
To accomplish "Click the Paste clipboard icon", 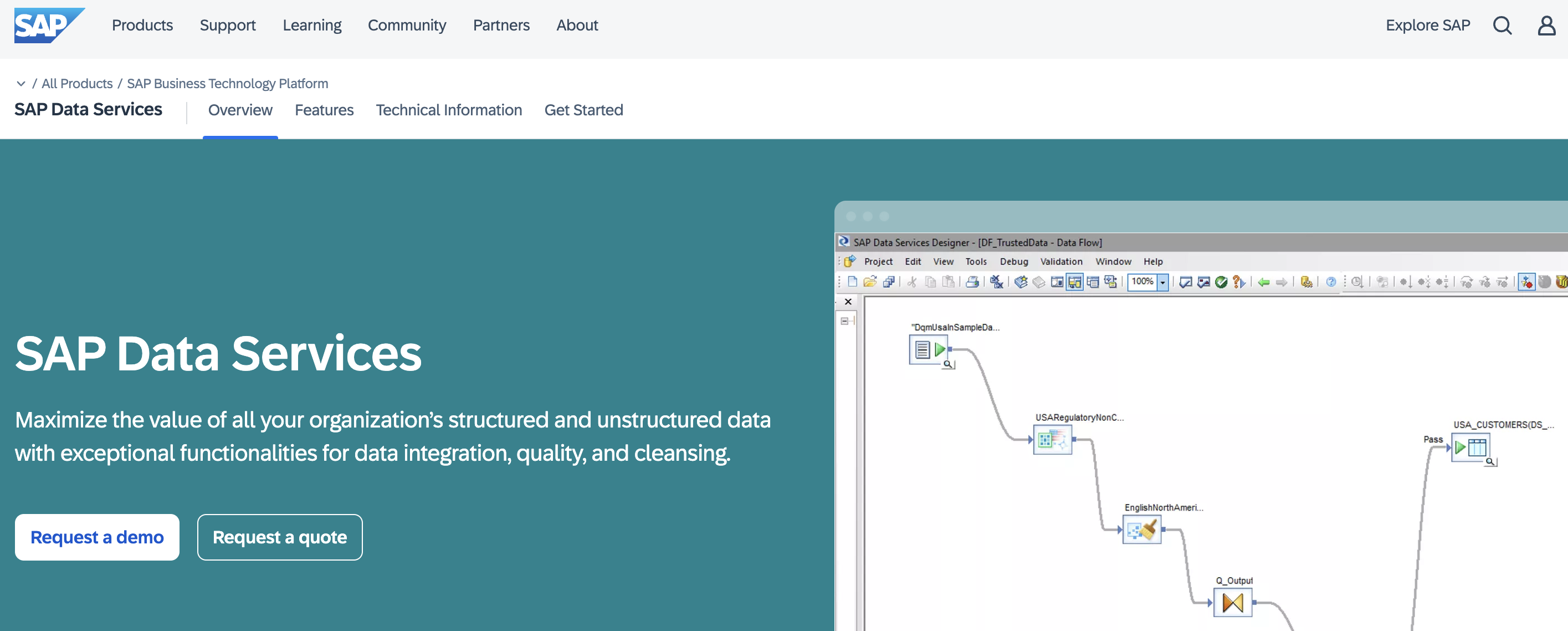I will (x=949, y=282).
